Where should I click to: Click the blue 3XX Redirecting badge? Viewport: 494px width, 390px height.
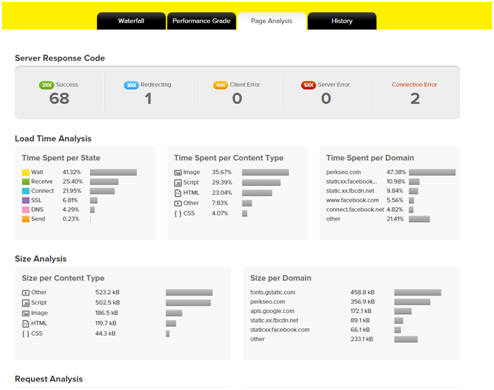(131, 85)
